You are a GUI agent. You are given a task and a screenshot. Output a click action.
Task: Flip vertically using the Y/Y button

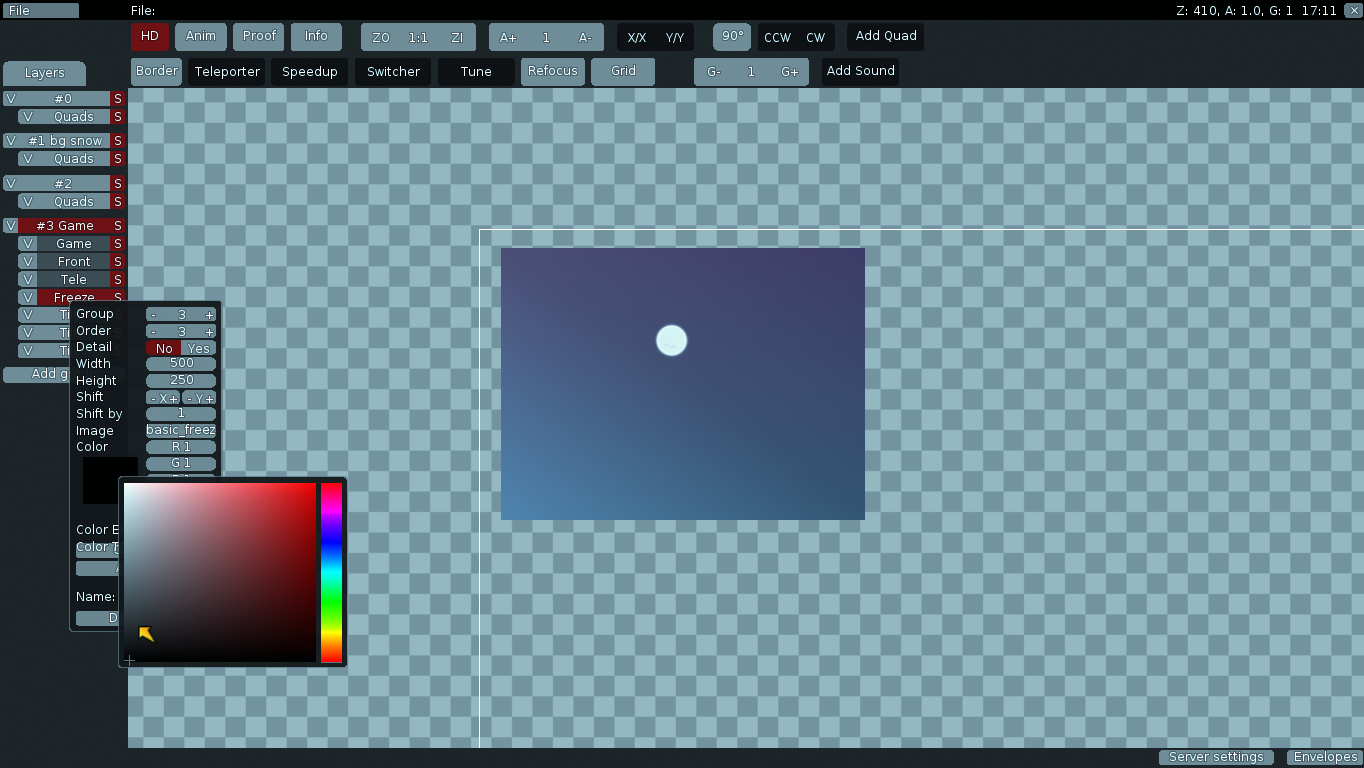(675, 38)
